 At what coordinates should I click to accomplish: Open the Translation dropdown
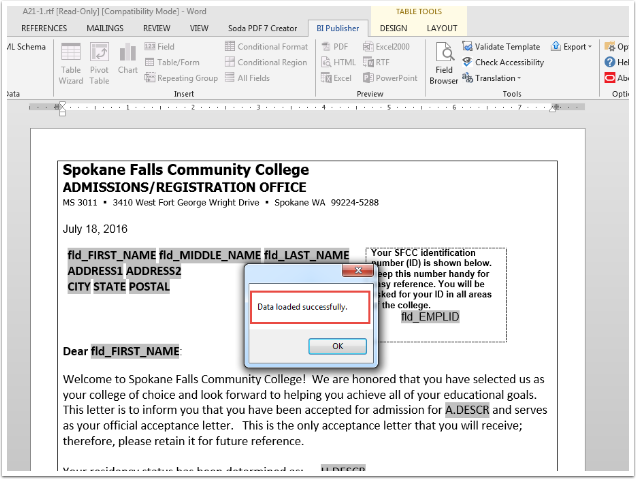tap(492, 78)
